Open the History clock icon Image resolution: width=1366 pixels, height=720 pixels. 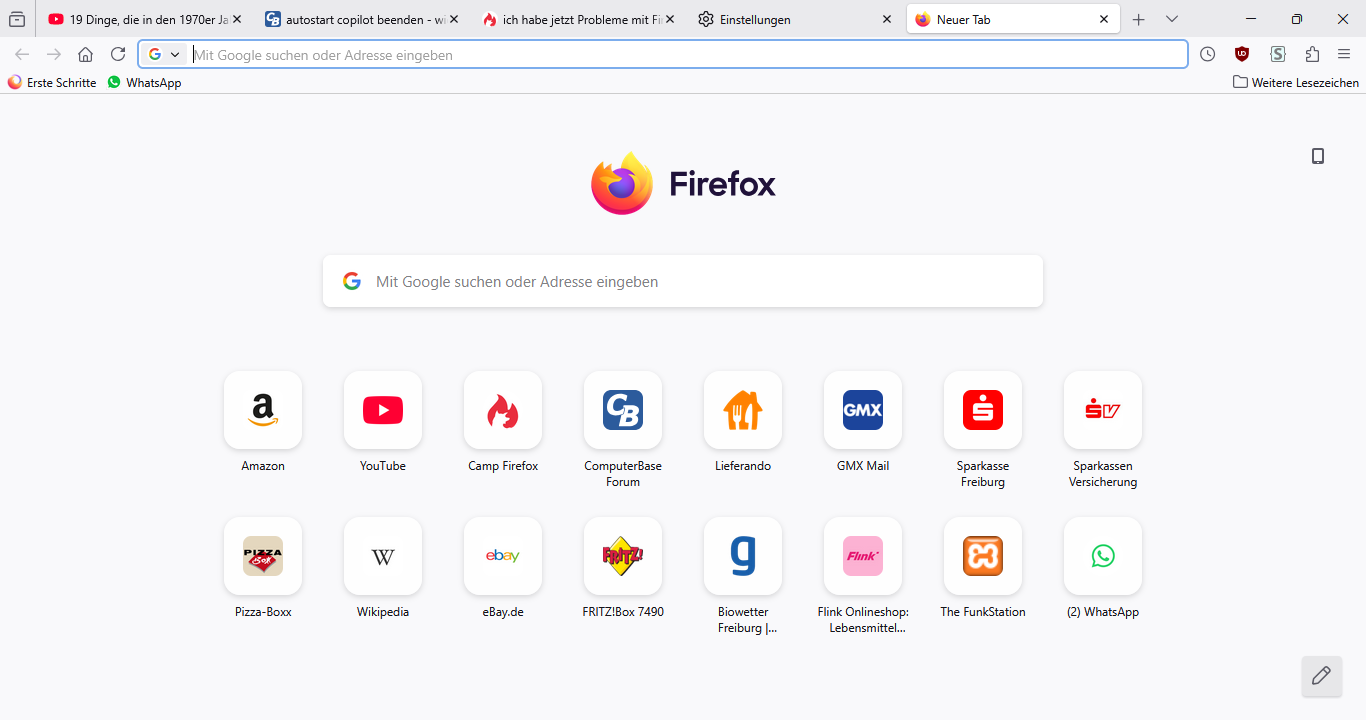1208,55
